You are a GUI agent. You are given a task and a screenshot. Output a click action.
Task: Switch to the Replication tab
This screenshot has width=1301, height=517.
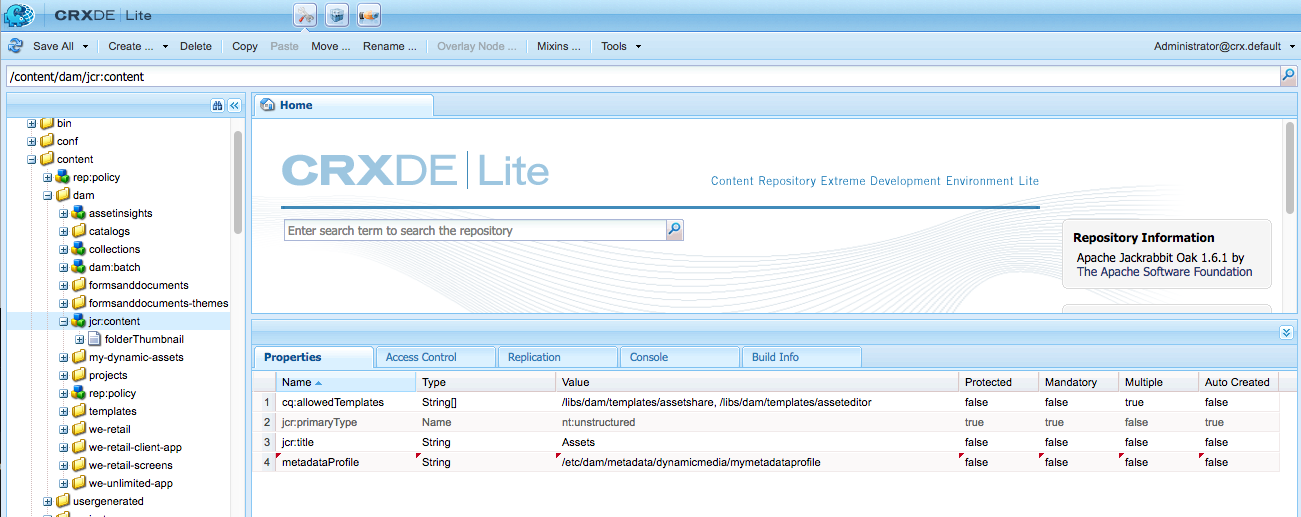pyautogui.click(x=557, y=357)
